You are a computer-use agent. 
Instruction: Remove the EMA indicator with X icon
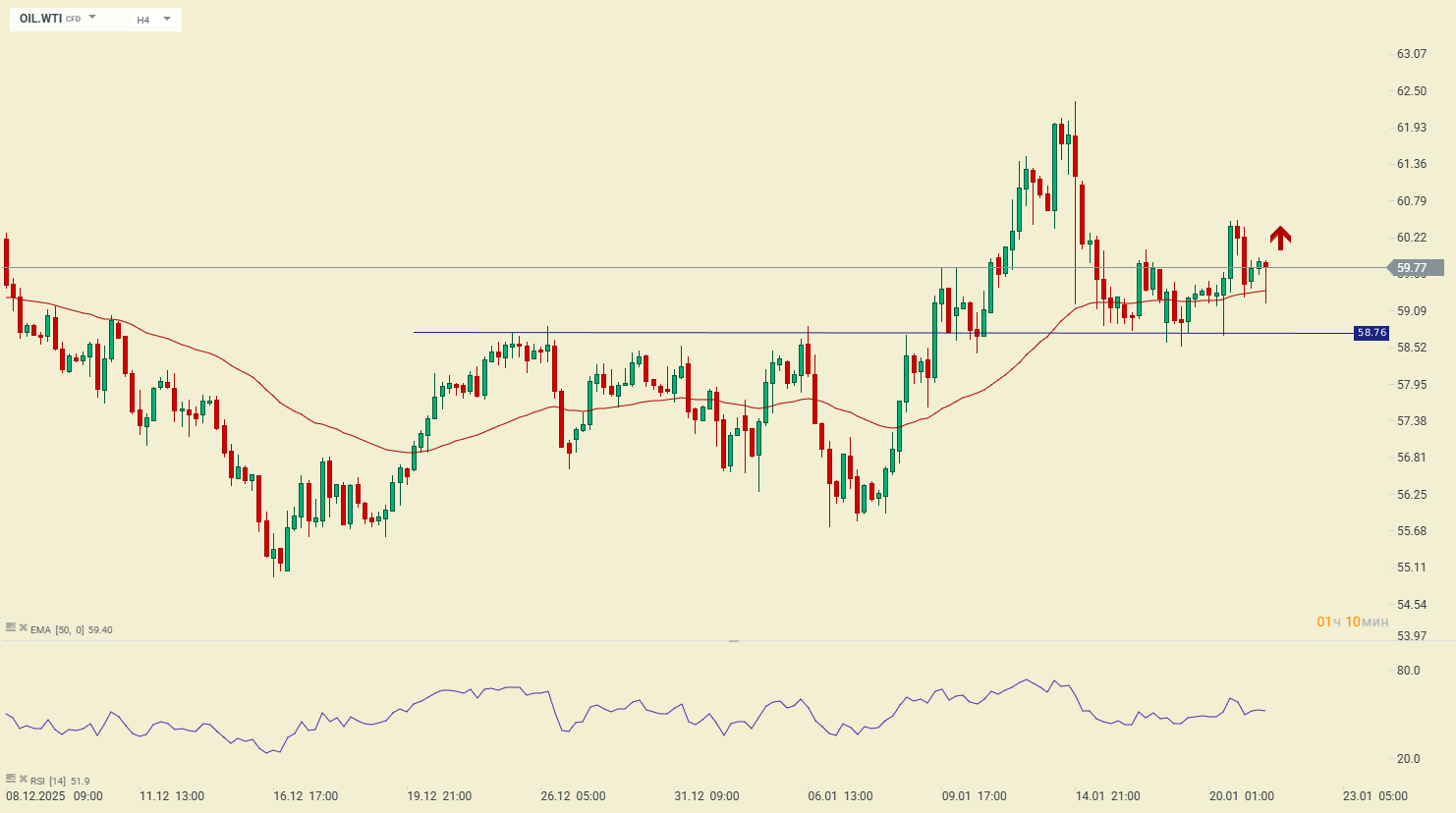point(23,627)
